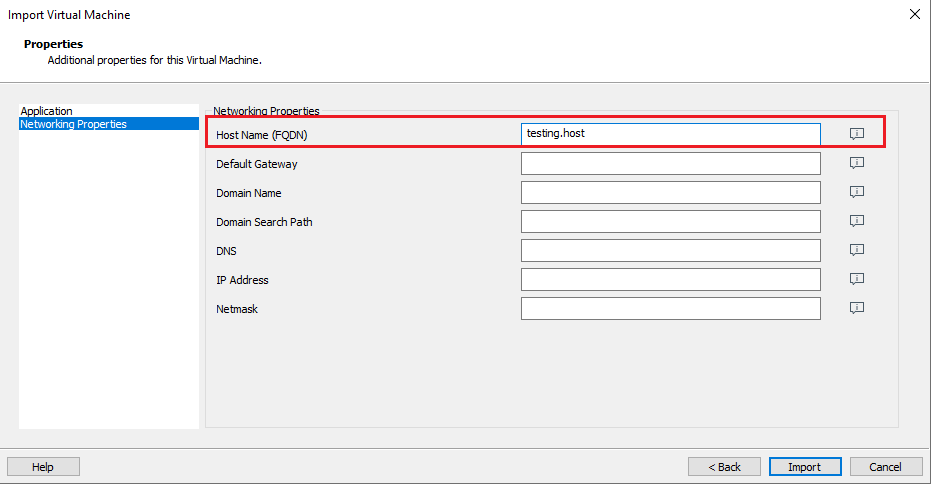Click the Help button
The width and height of the screenshot is (933, 485).
(43, 467)
